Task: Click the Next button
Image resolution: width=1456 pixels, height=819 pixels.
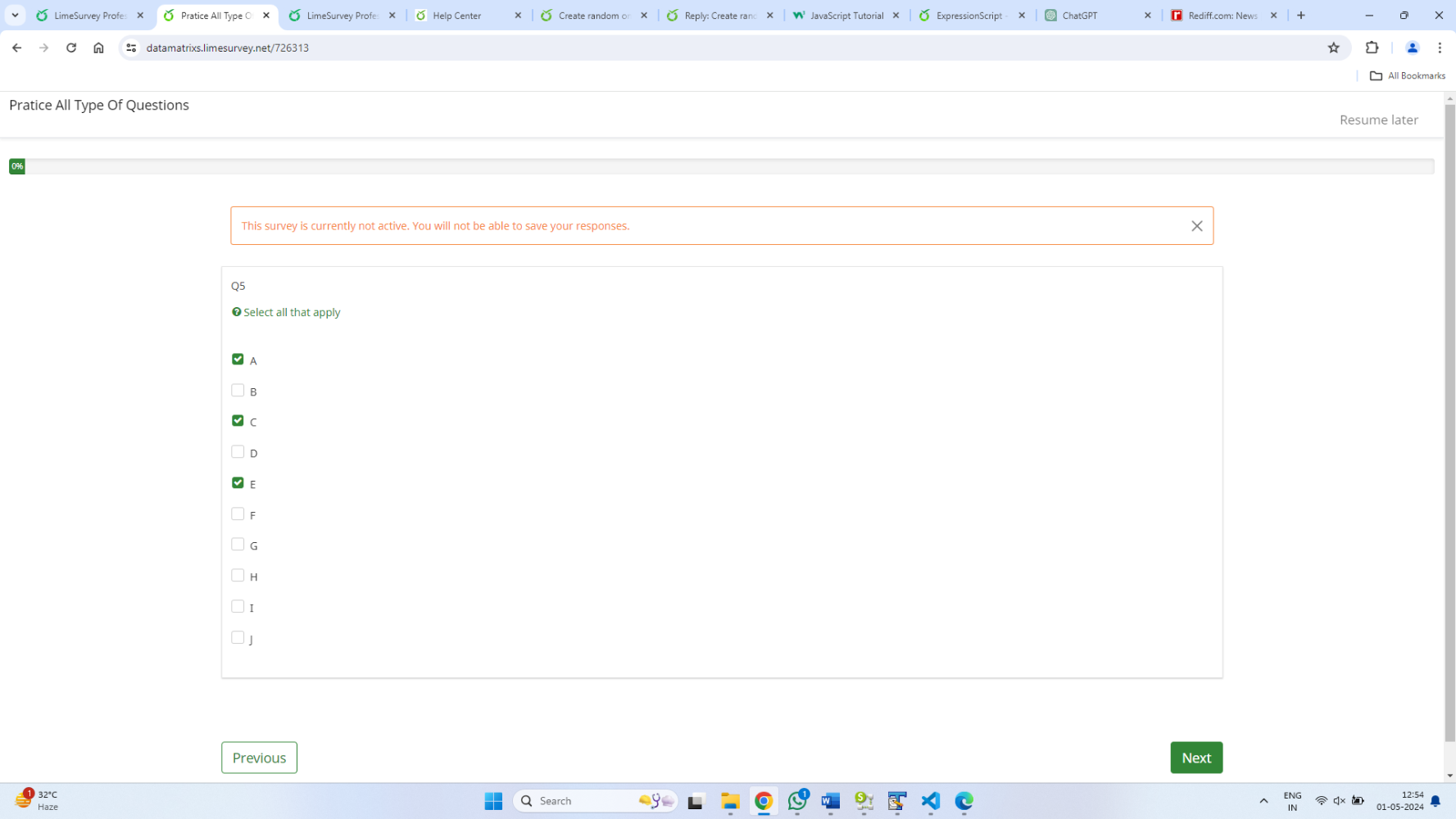Action: tap(1195, 758)
